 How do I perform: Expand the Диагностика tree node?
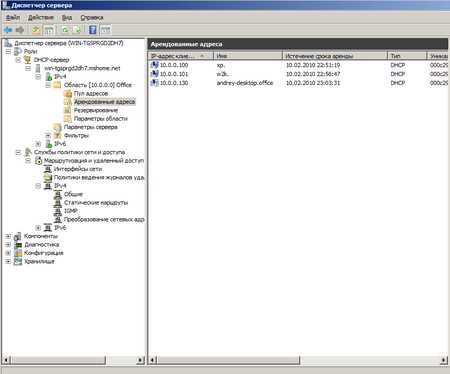click(8, 244)
